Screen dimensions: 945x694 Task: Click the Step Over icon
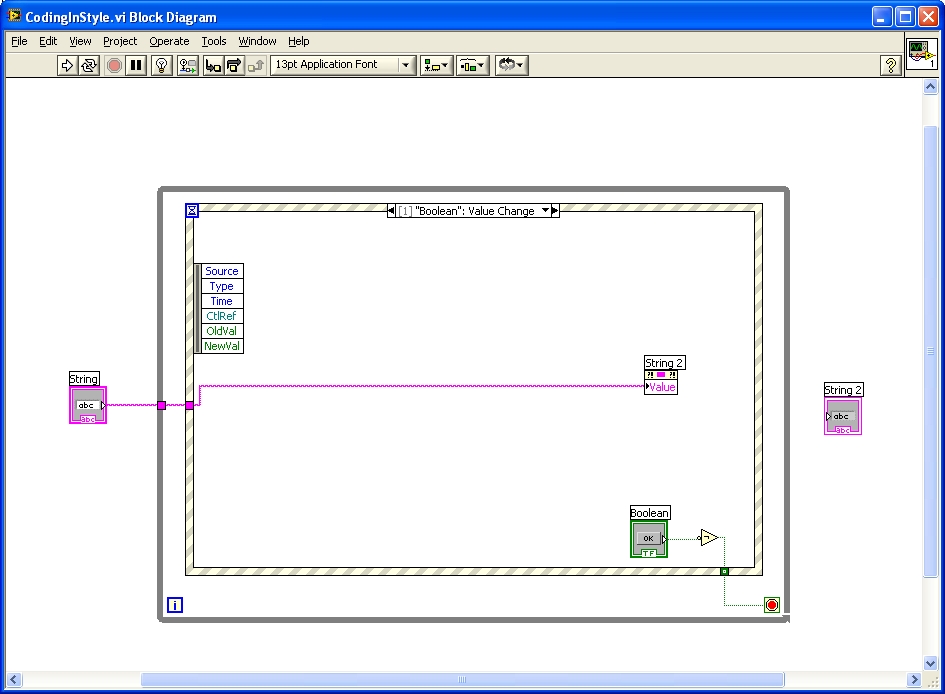[234, 65]
